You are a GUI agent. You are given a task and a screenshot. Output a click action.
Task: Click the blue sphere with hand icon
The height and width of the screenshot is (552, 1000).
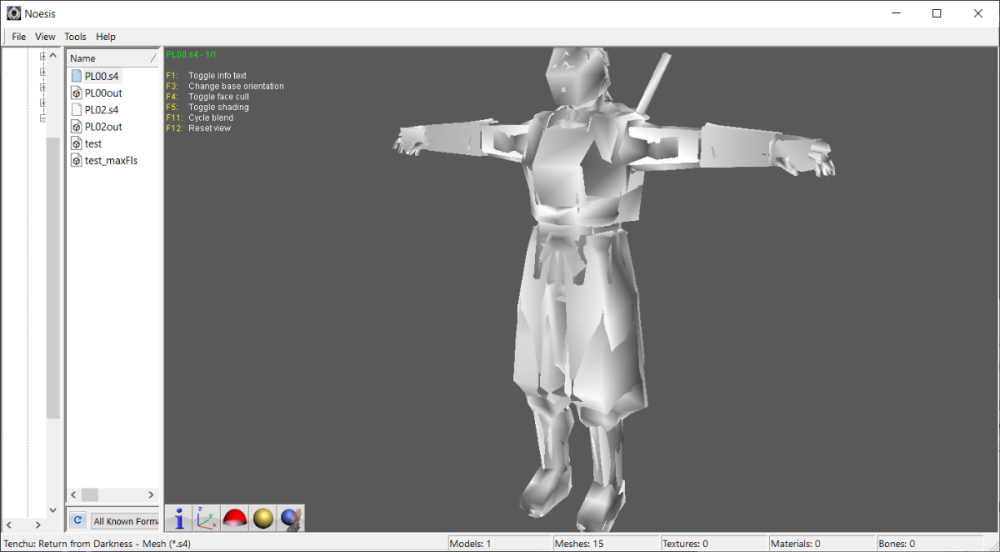pos(291,518)
